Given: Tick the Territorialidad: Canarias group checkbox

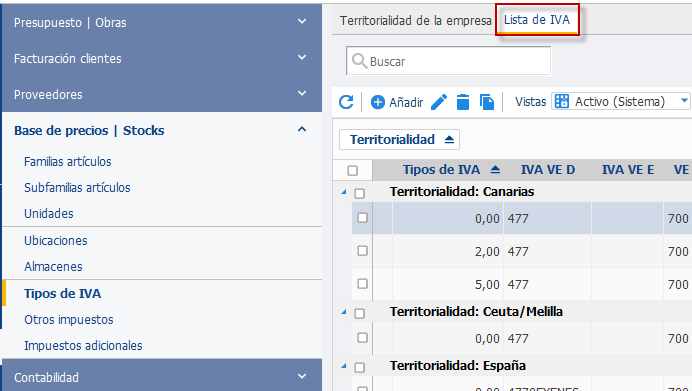Looking at the screenshot, I should tap(360, 193).
